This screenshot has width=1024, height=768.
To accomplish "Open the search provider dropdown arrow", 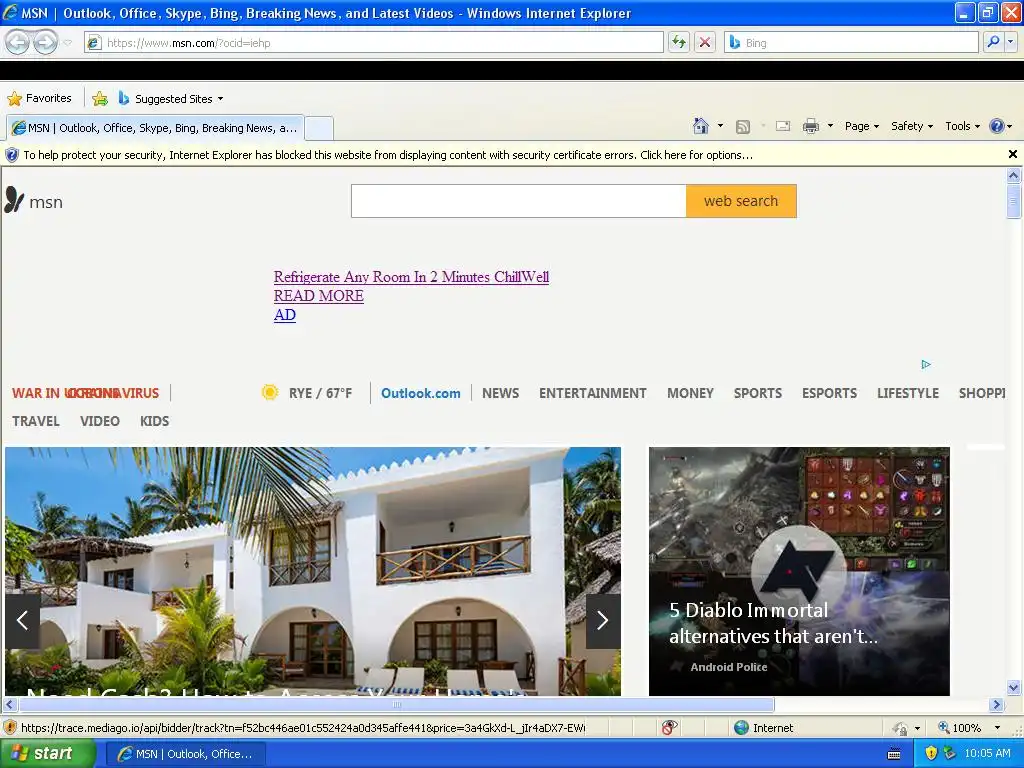I will pyautogui.click(x=1011, y=42).
